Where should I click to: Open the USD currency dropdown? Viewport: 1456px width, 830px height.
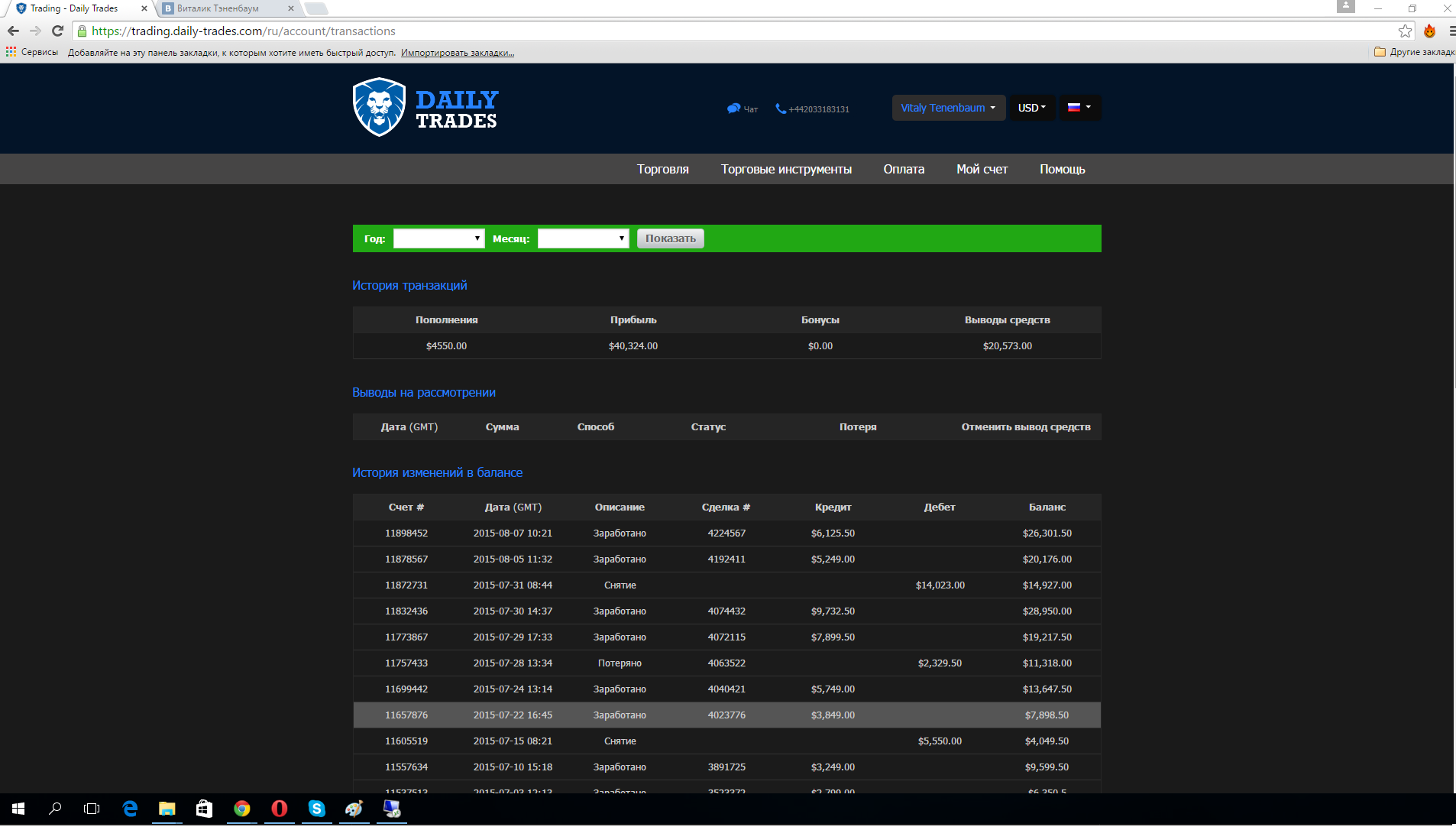coord(1031,108)
